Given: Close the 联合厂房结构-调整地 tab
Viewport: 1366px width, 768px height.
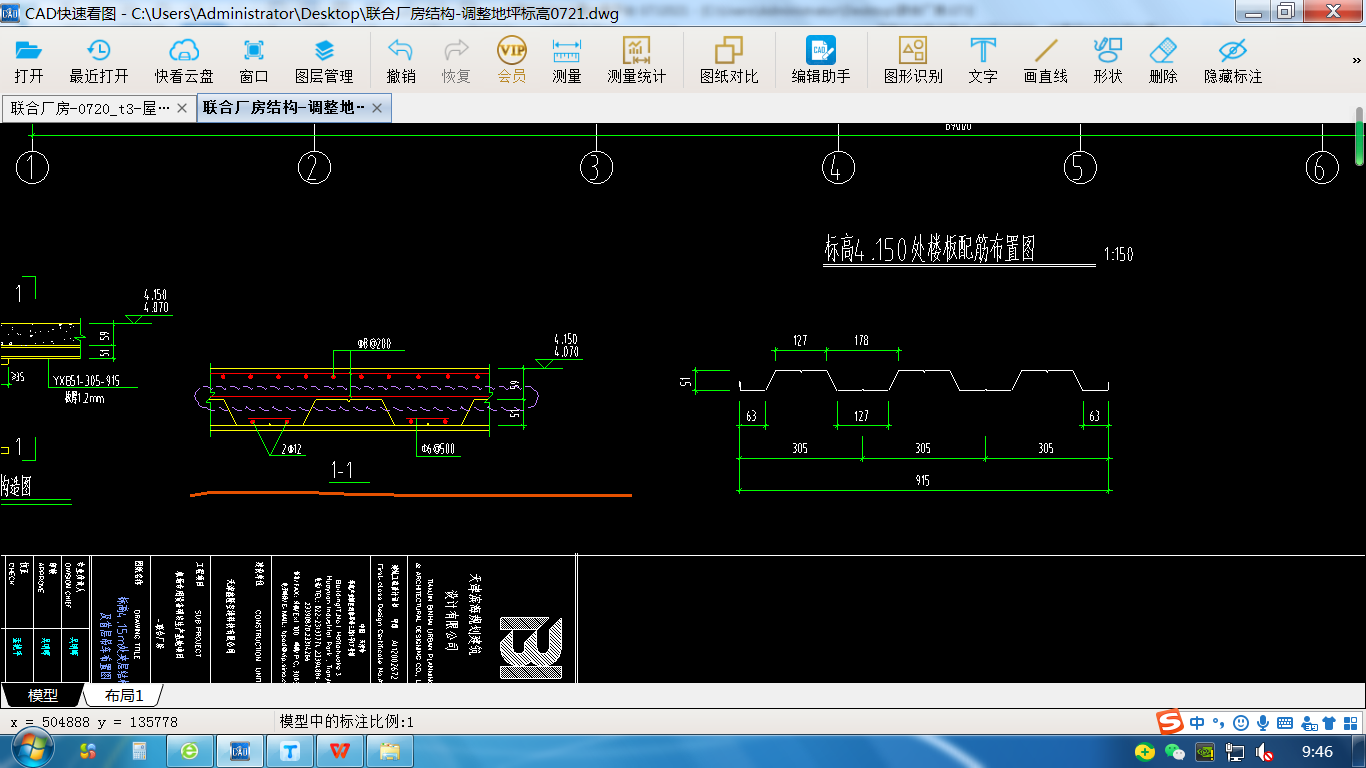Looking at the screenshot, I should pyautogui.click(x=376, y=108).
